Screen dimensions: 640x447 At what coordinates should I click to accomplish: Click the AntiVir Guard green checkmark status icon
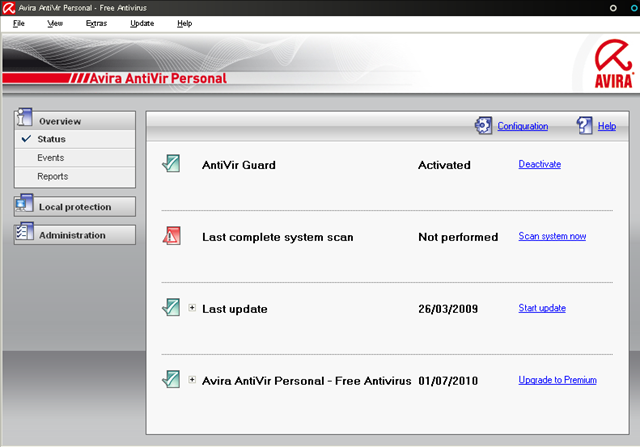click(x=171, y=164)
